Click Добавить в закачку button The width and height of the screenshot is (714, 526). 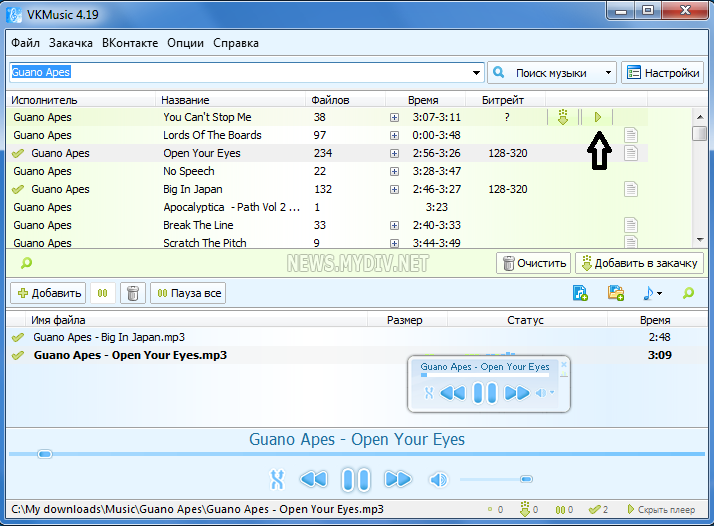[x=639, y=263]
